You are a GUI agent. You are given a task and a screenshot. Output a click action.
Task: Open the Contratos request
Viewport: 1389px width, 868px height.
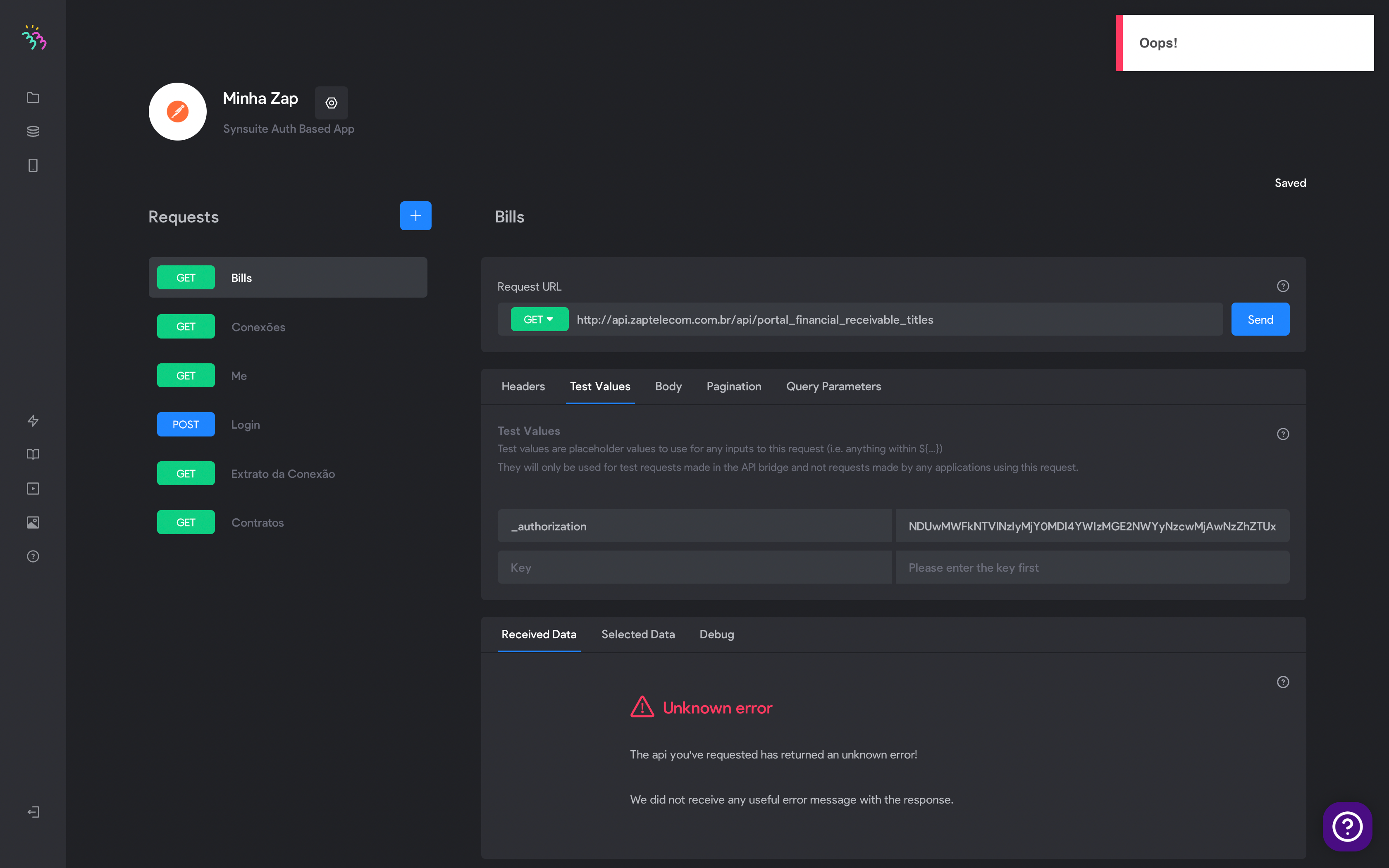[288, 522]
